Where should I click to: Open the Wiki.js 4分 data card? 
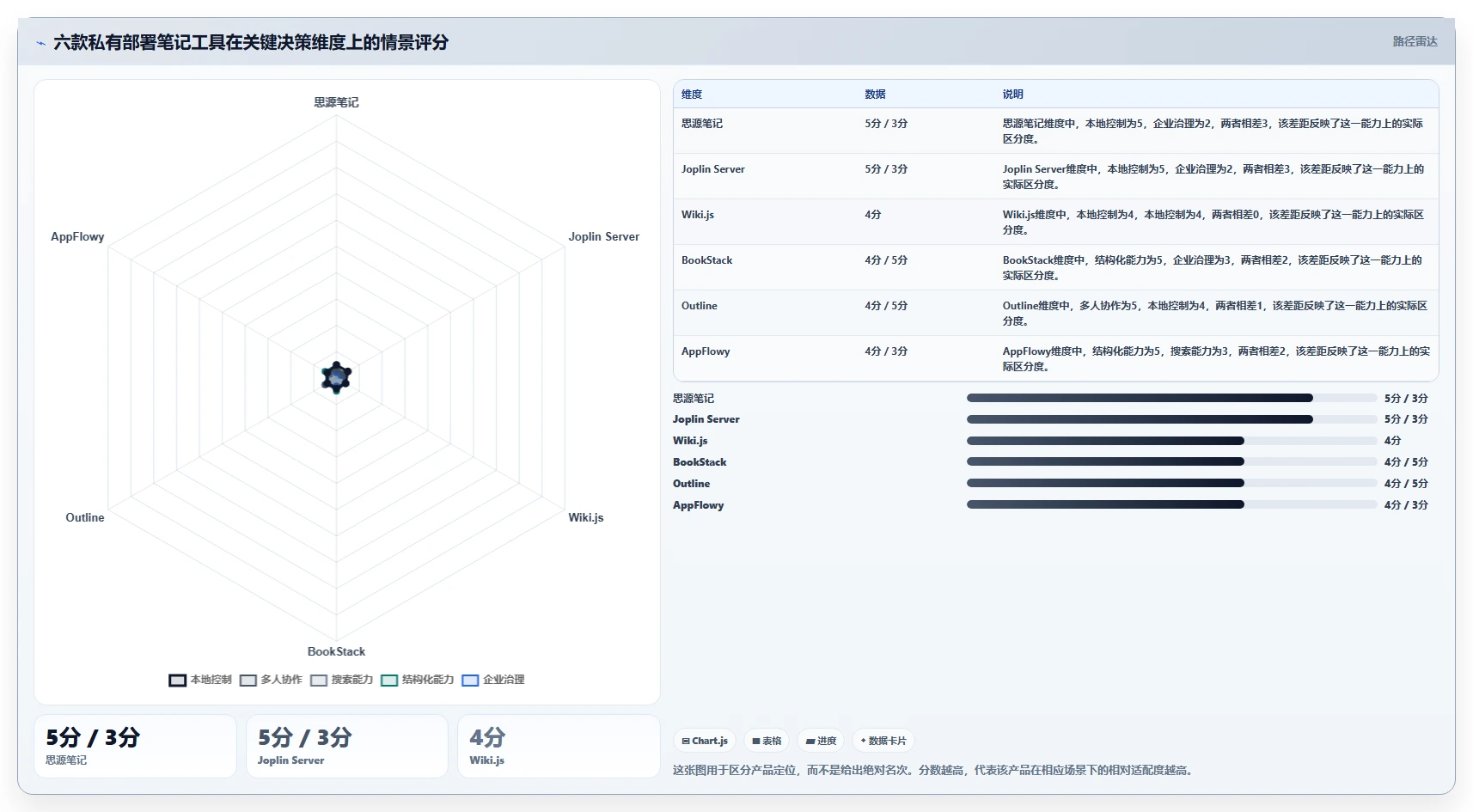coord(559,747)
